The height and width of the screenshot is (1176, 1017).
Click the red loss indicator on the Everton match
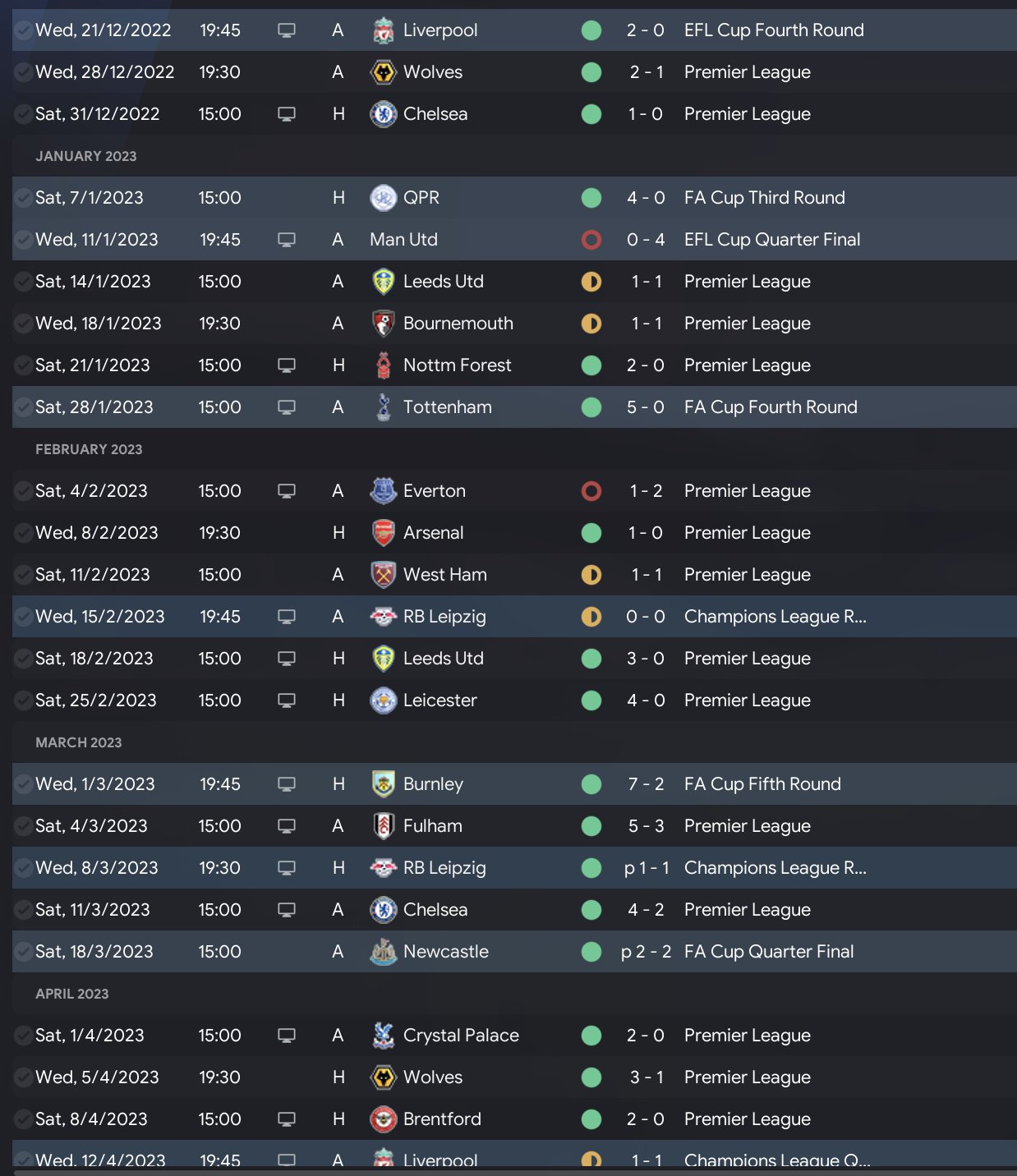click(591, 491)
